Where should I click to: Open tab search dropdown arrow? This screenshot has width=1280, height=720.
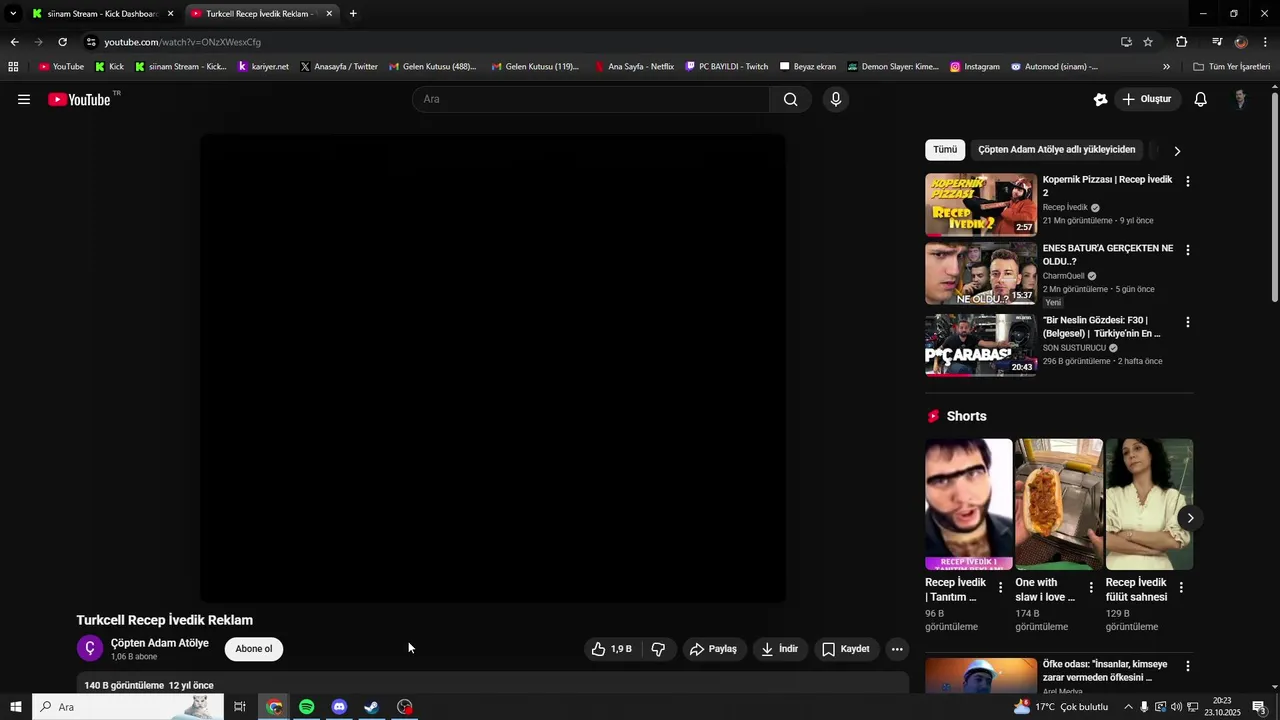coord(13,14)
